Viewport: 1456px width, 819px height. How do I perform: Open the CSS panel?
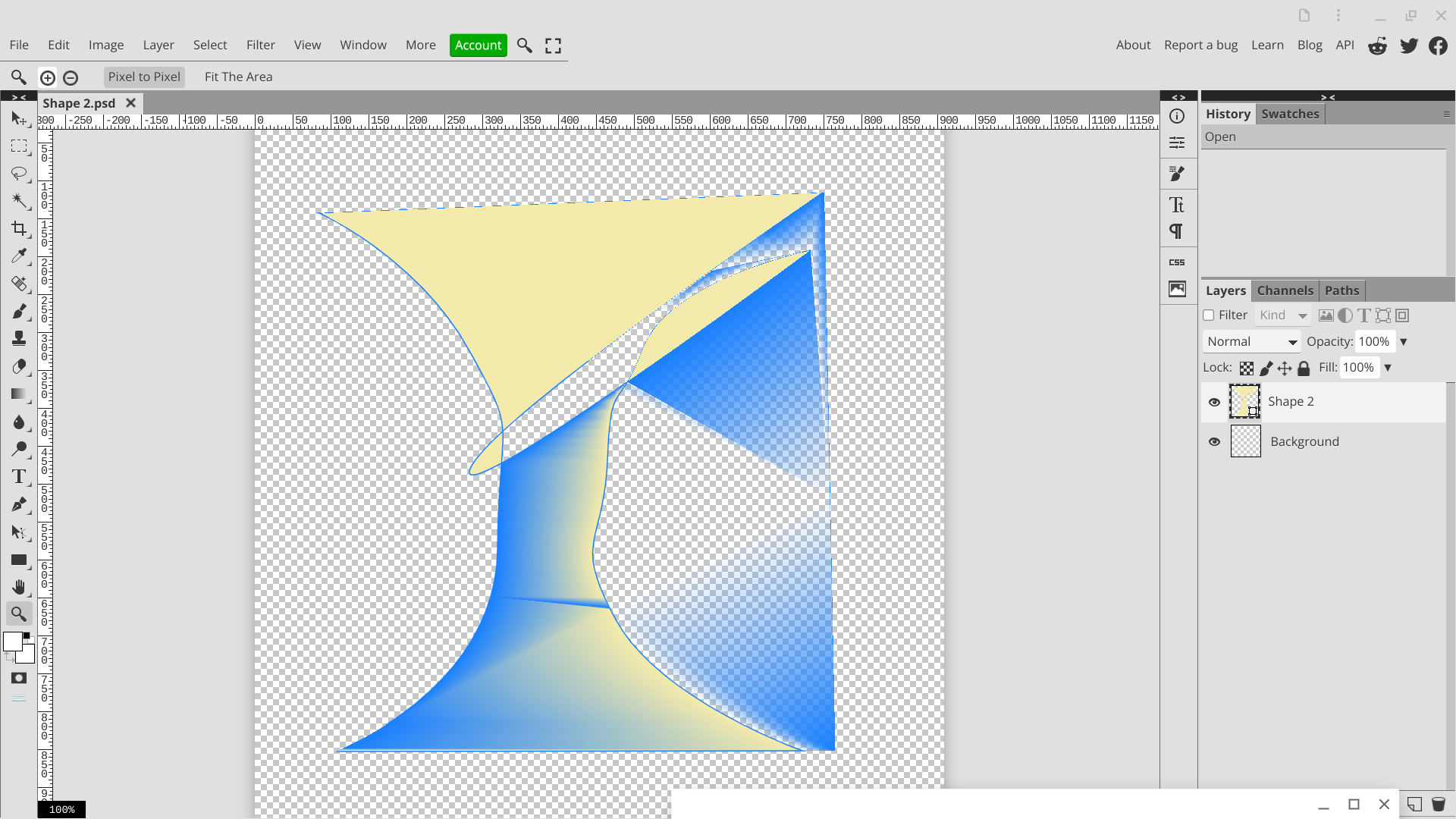[1177, 262]
